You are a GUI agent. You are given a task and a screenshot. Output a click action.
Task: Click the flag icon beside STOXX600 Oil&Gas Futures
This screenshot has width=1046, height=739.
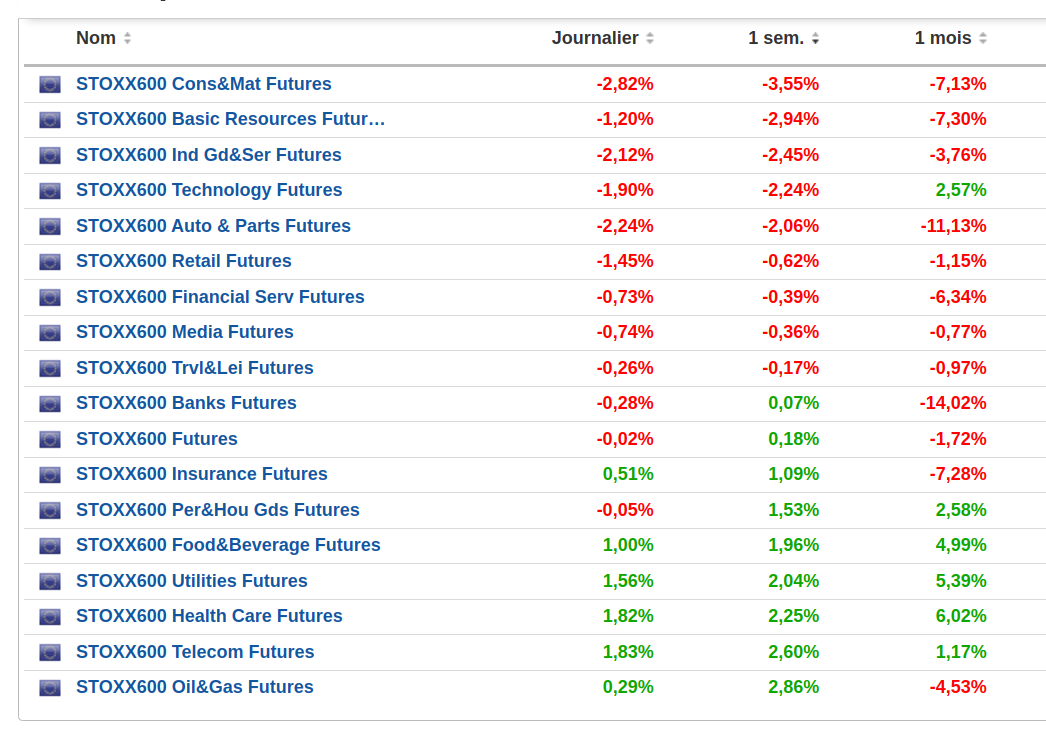[50, 688]
